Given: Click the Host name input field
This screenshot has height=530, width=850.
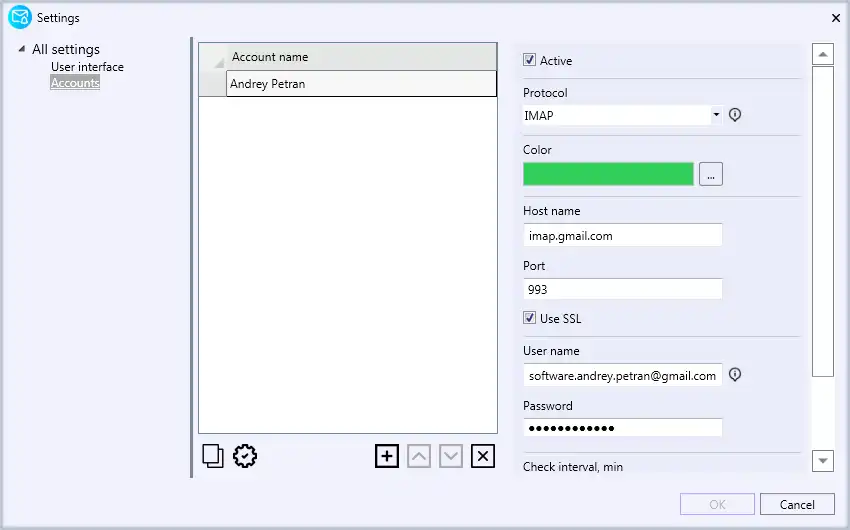Looking at the screenshot, I should [622, 235].
